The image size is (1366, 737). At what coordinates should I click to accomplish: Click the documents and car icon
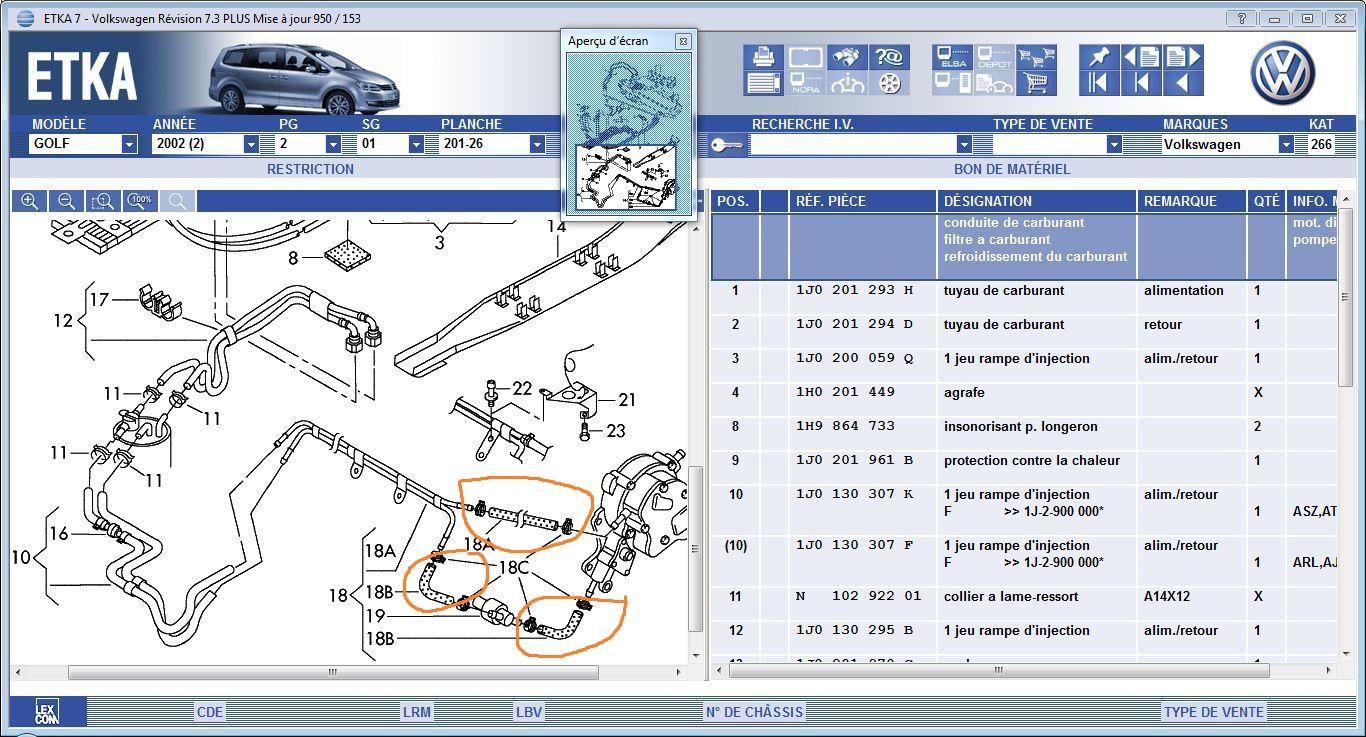(x=994, y=83)
